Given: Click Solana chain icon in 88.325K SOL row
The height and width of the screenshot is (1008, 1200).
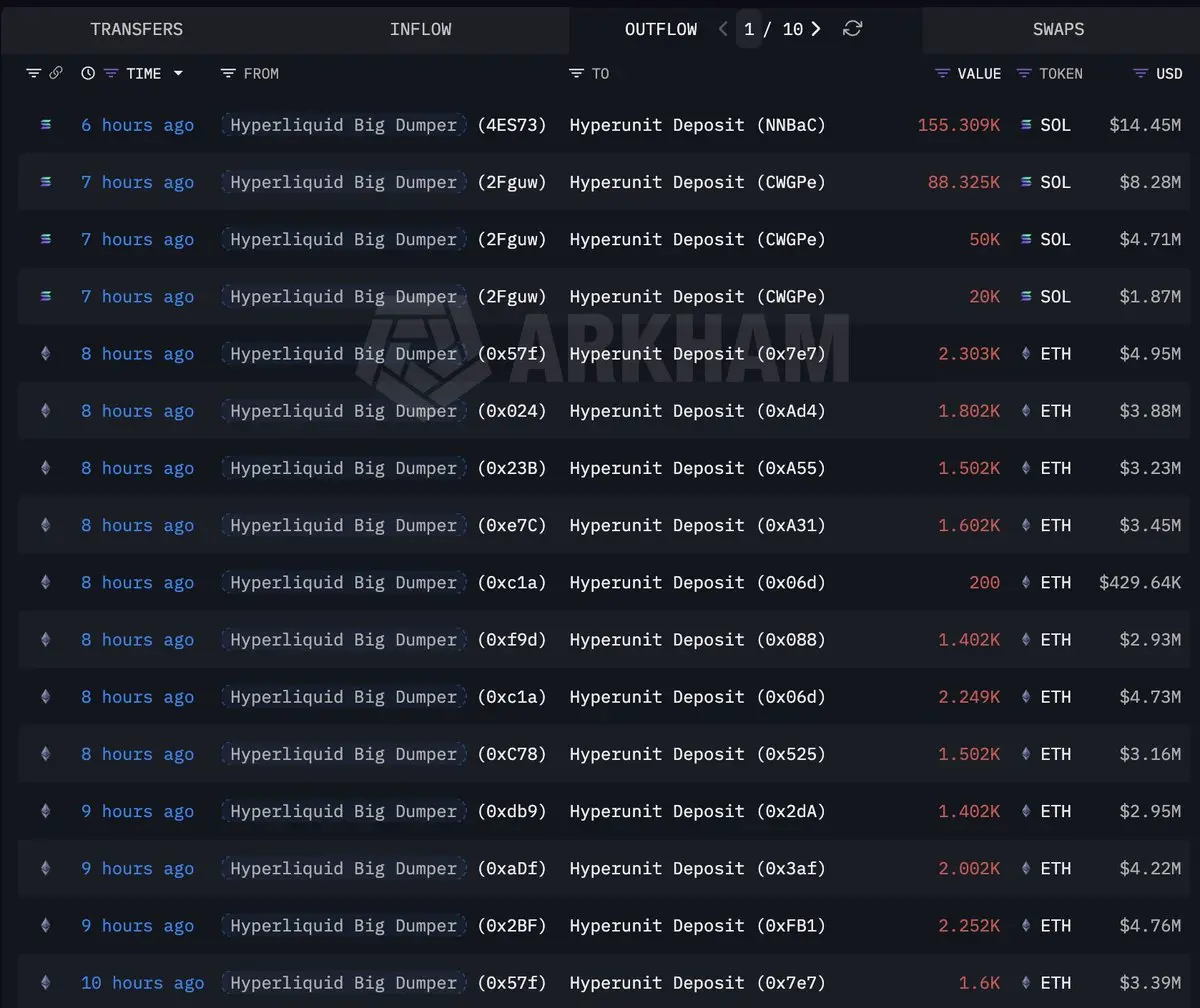Looking at the screenshot, I should 45,182.
